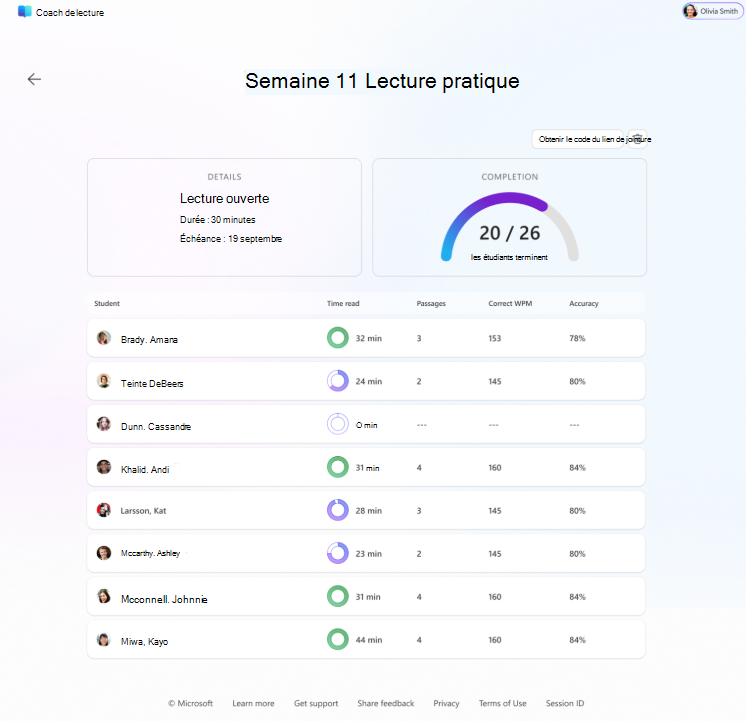Click Dunn, Cassandre's avatar picture
Viewport: 746px width, 721px height.
coord(104,424)
